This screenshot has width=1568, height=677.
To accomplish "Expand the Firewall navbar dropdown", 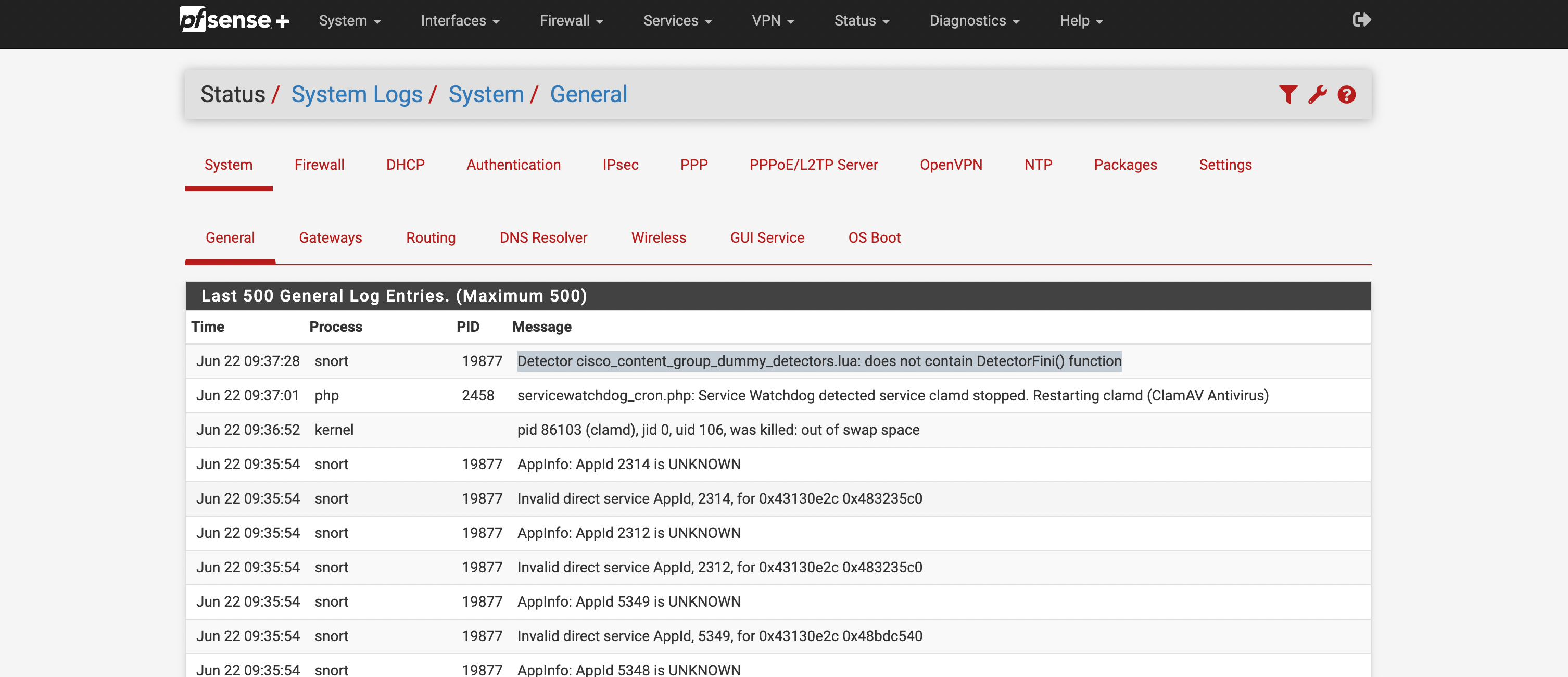I will (571, 21).
